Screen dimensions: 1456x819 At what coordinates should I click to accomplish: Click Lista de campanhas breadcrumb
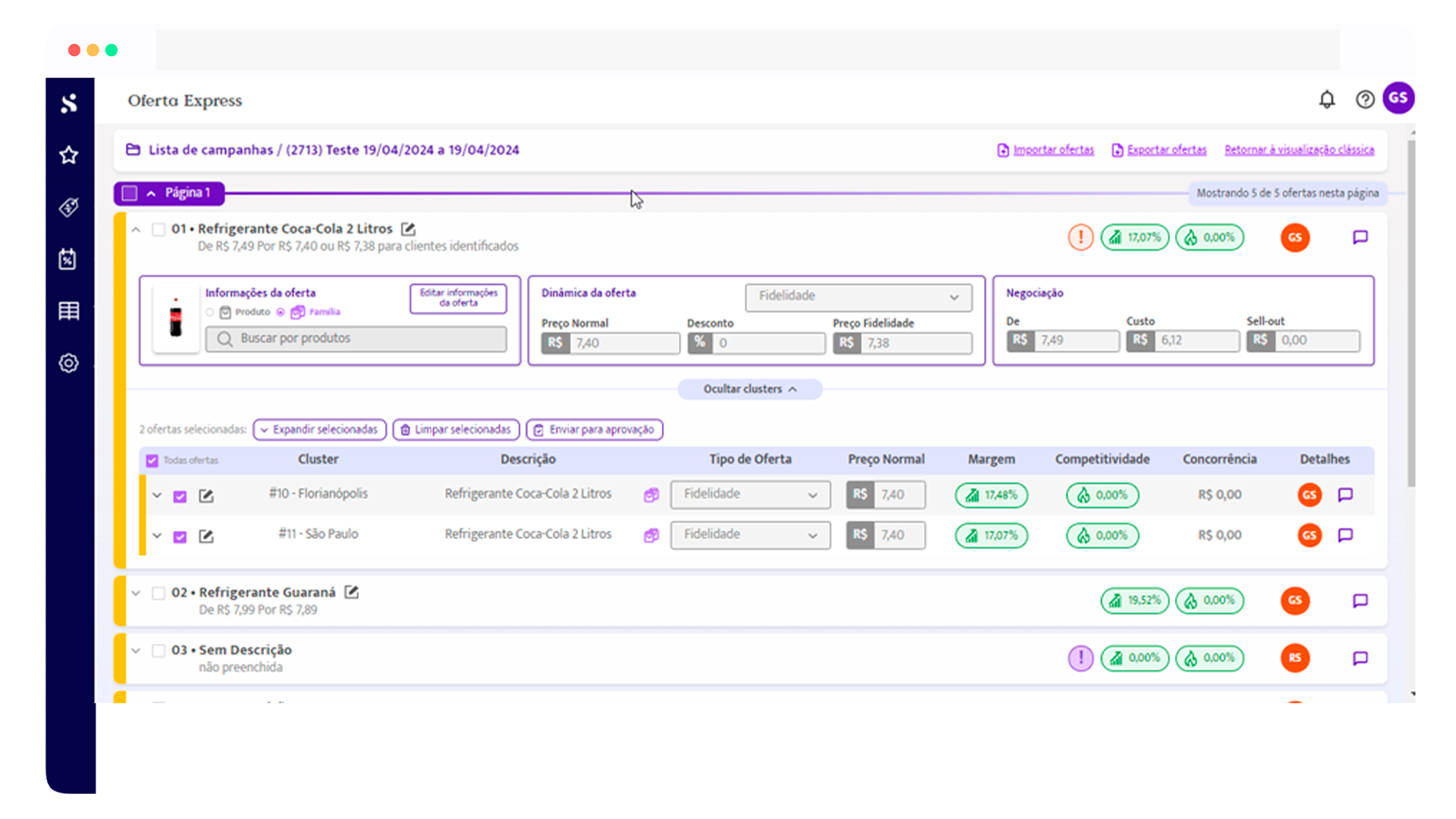tap(211, 149)
